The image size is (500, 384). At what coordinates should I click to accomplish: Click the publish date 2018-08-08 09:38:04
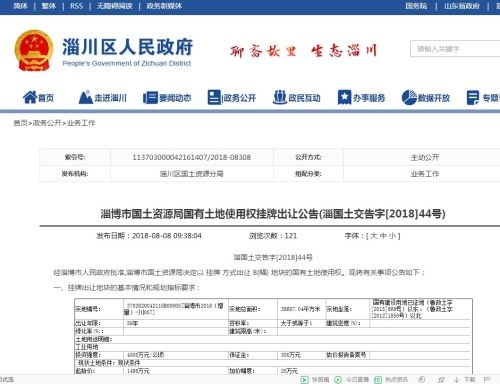click(x=167, y=236)
